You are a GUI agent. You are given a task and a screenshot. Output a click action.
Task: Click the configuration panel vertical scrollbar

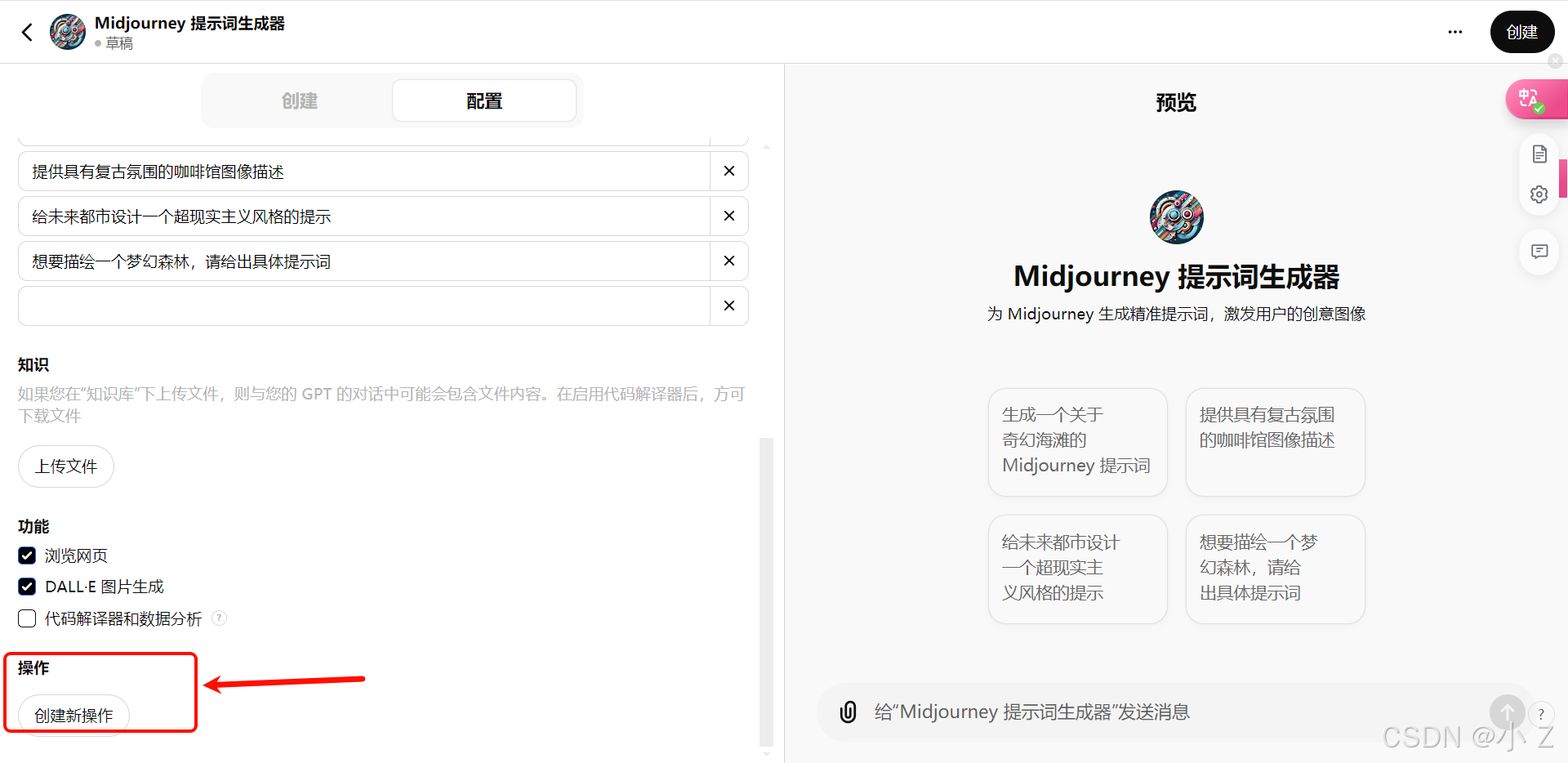tap(766, 591)
